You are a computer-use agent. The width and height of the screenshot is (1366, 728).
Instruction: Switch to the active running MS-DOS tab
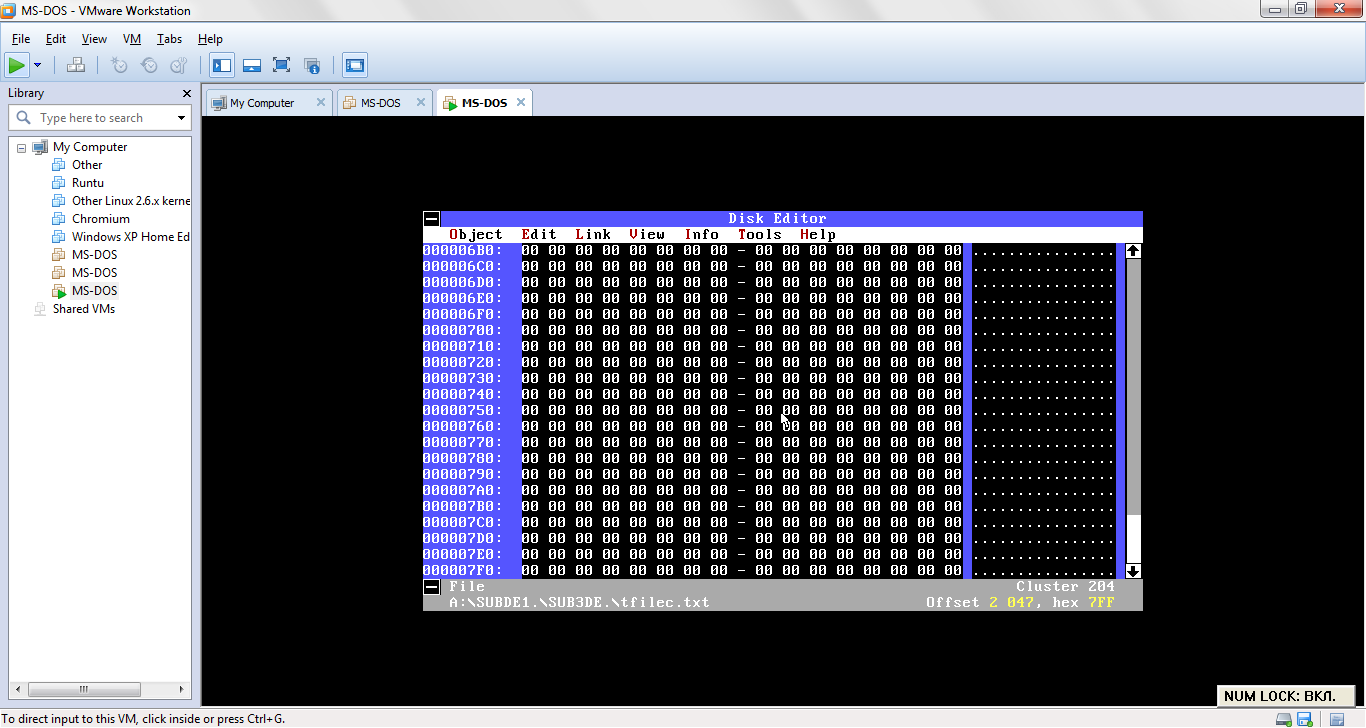[x=484, y=103]
